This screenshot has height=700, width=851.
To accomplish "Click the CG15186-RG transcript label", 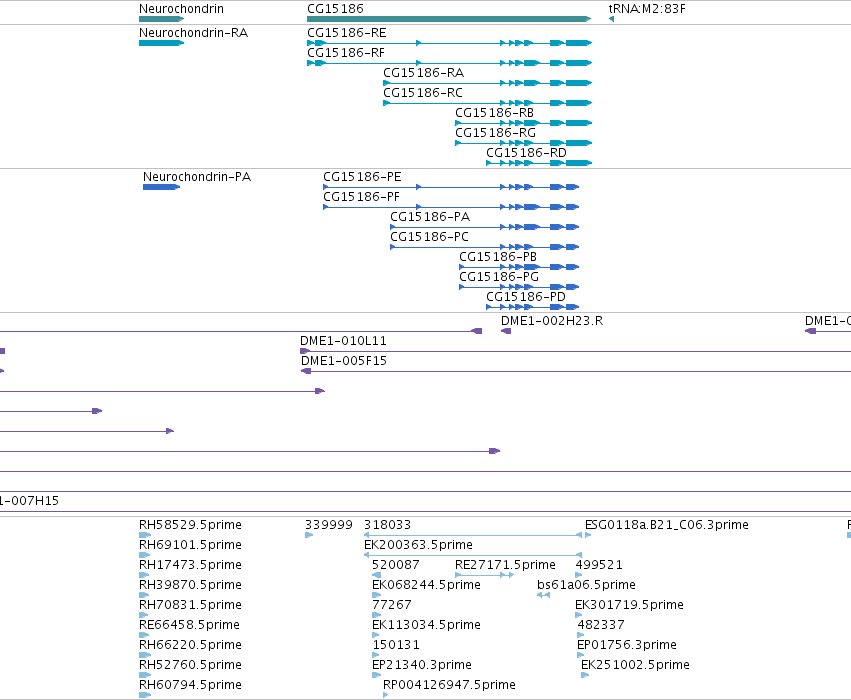I will [x=495, y=133].
